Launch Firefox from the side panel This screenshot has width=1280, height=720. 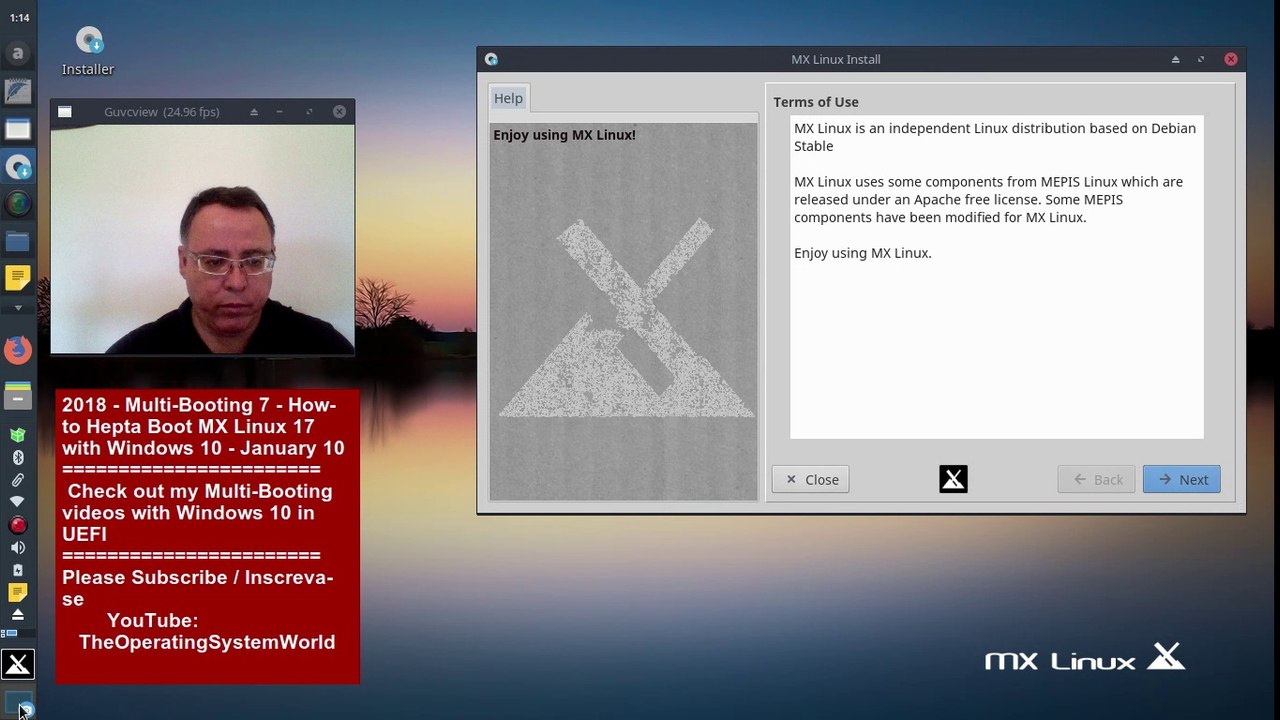(x=18, y=349)
